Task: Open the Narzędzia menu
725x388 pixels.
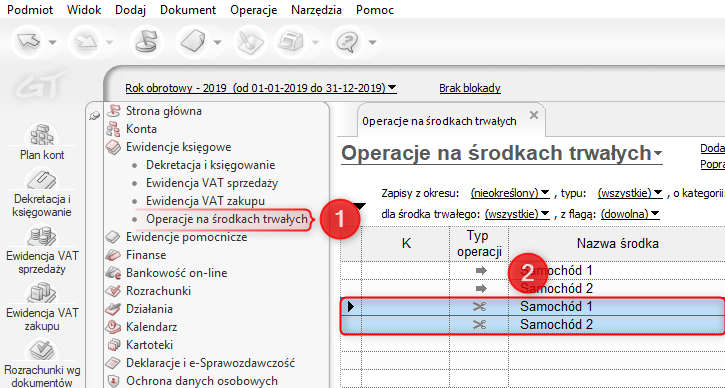Action: pyautogui.click(x=316, y=10)
